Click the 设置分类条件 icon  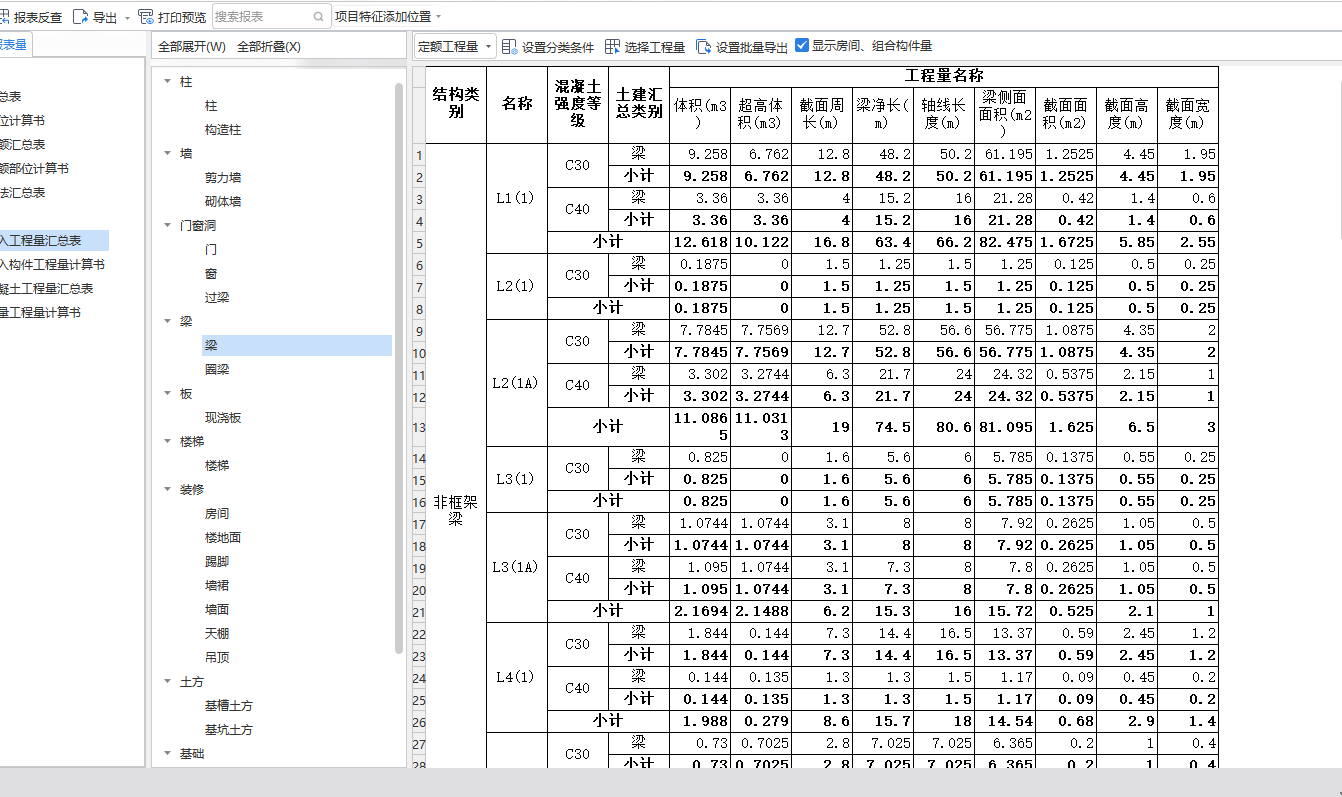(509, 47)
